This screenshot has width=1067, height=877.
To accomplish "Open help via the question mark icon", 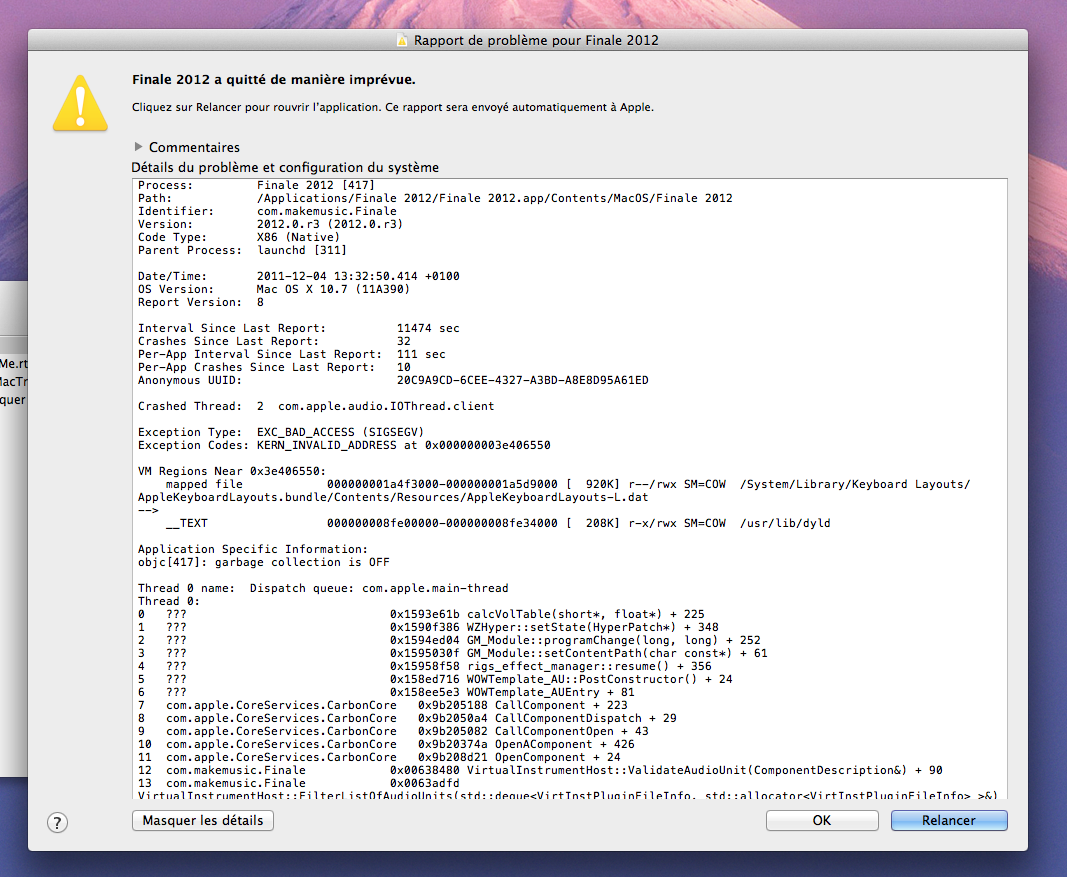I will [x=57, y=822].
